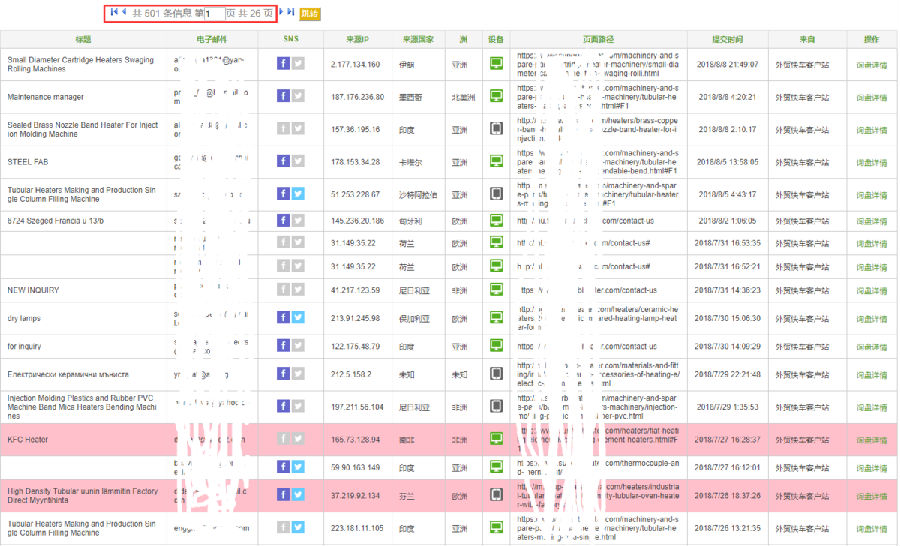This screenshot has height=546, width=900.
Task: Focus the page number input field
Action: coord(213,13)
